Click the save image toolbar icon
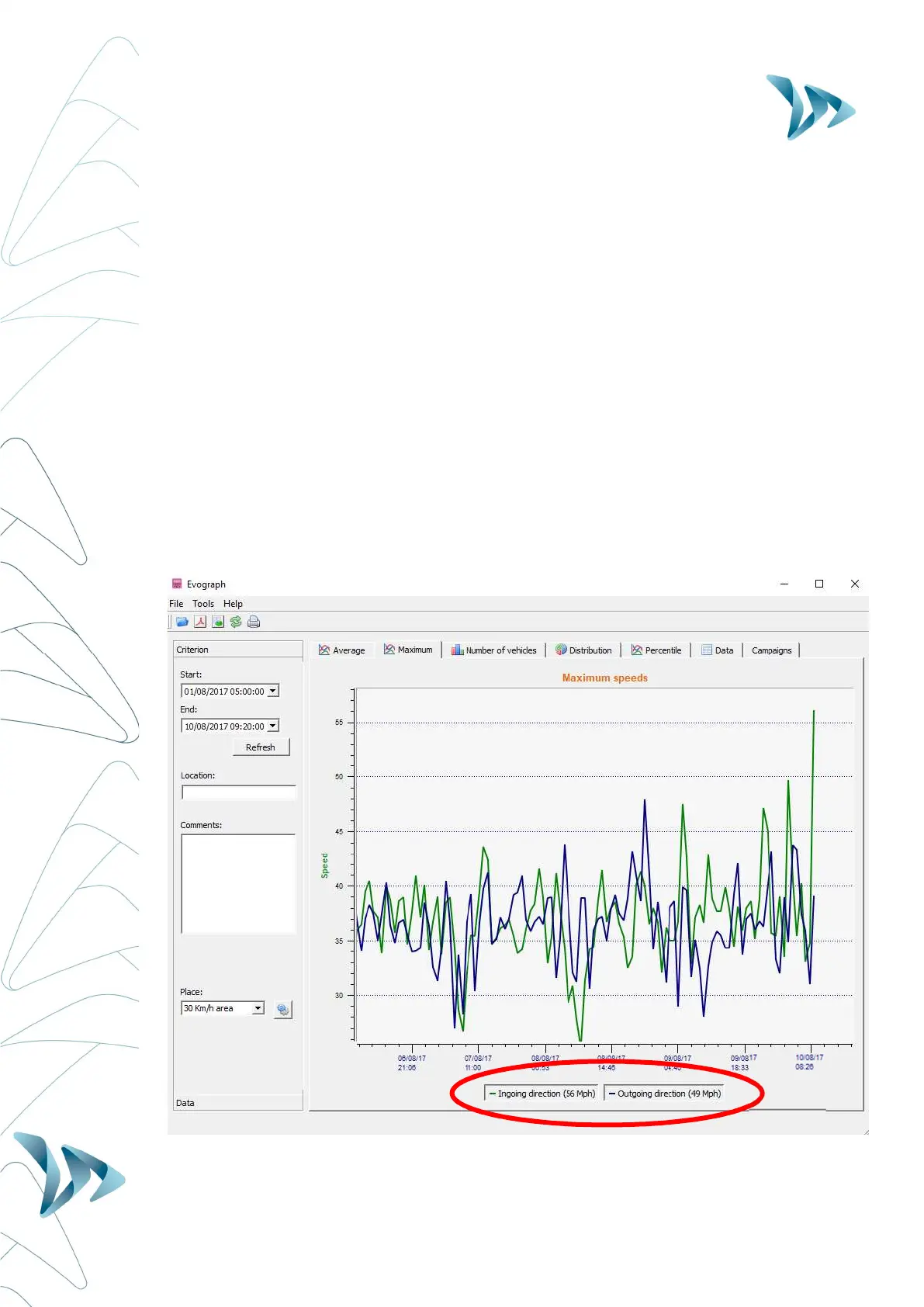The width and height of the screenshot is (924, 1307). (x=218, y=622)
